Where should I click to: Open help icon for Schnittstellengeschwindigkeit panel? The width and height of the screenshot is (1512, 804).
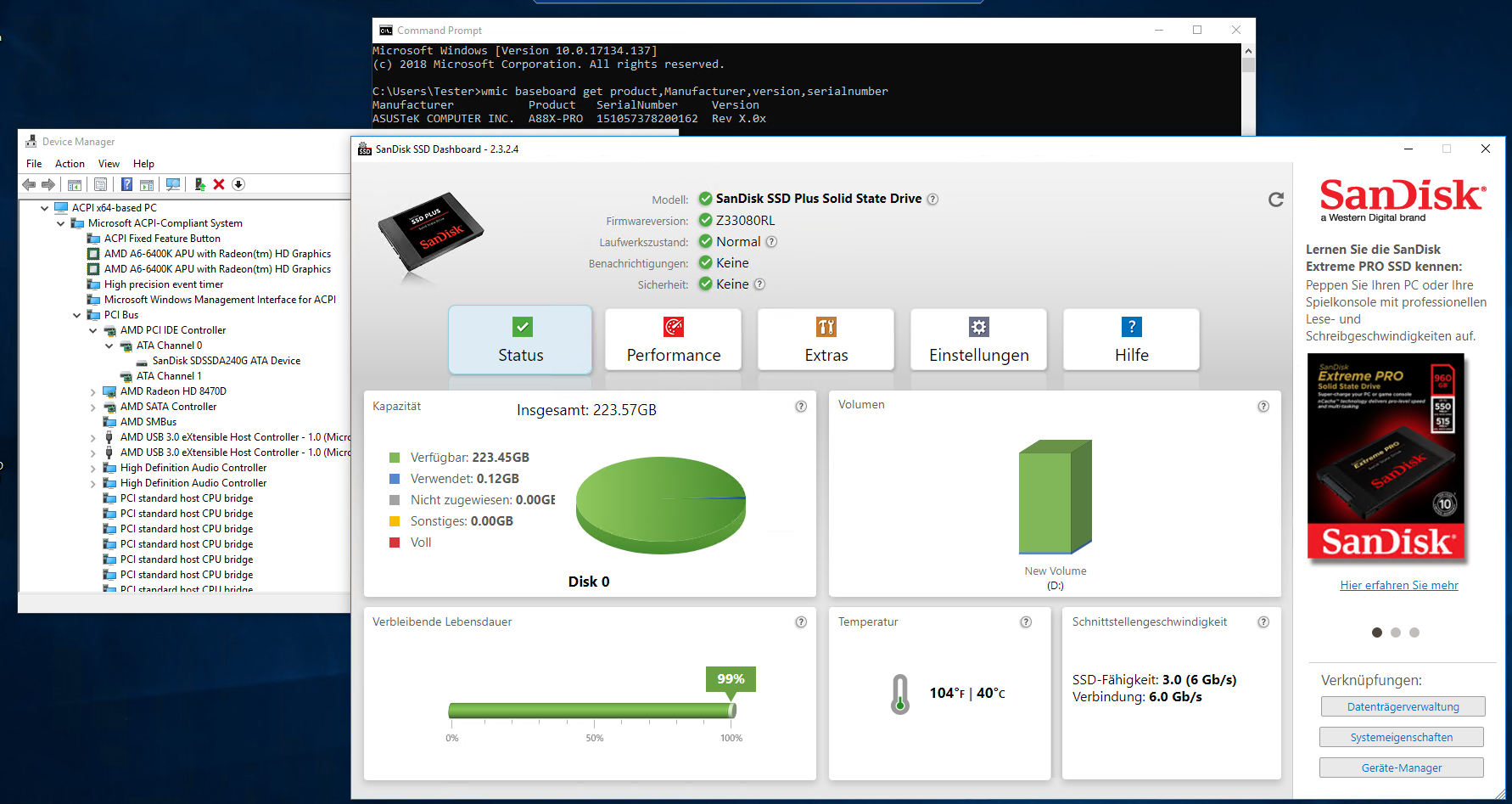[x=1263, y=622]
